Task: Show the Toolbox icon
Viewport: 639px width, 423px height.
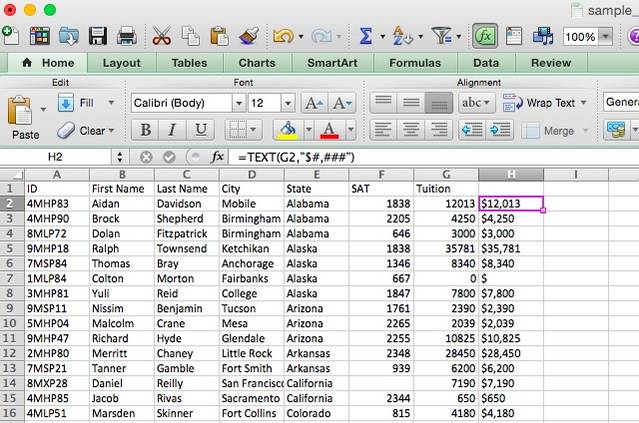Action: point(514,36)
